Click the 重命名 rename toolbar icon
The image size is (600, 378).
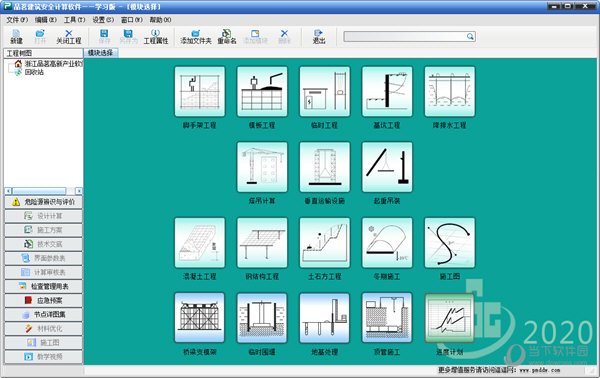pyautogui.click(x=227, y=37)
